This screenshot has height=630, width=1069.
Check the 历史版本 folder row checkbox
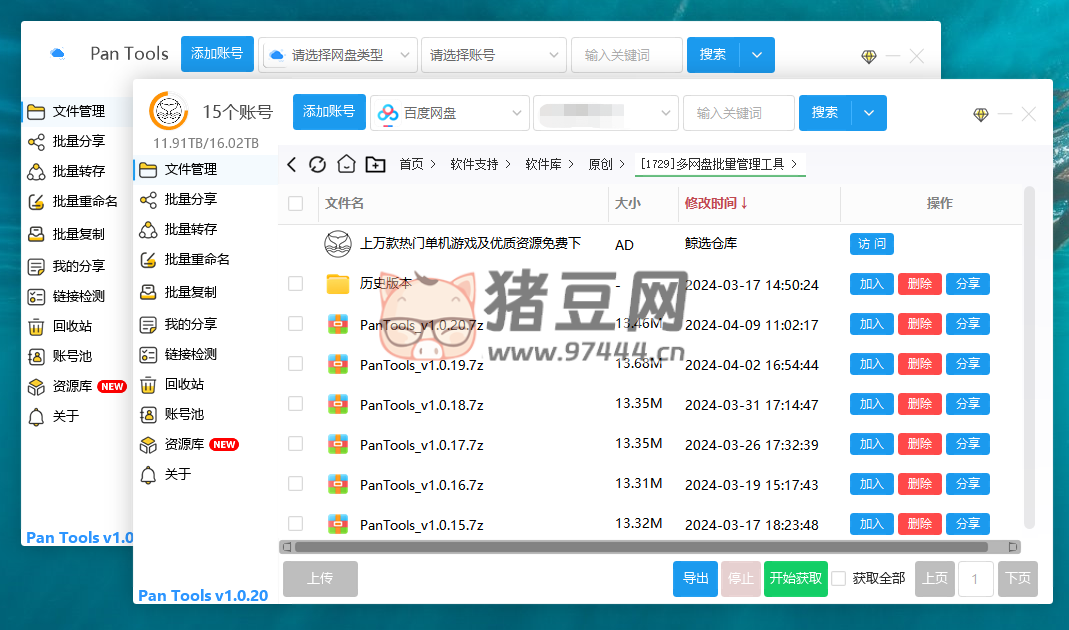tap(295, 284)
